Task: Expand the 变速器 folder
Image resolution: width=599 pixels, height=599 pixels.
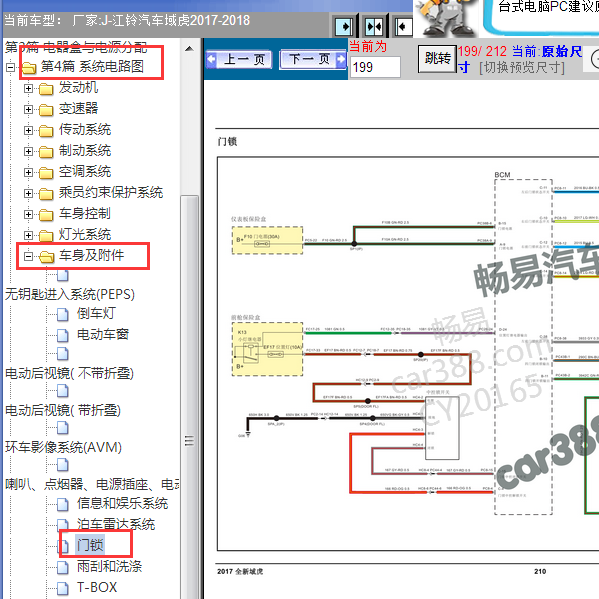Action: [28, 109]
